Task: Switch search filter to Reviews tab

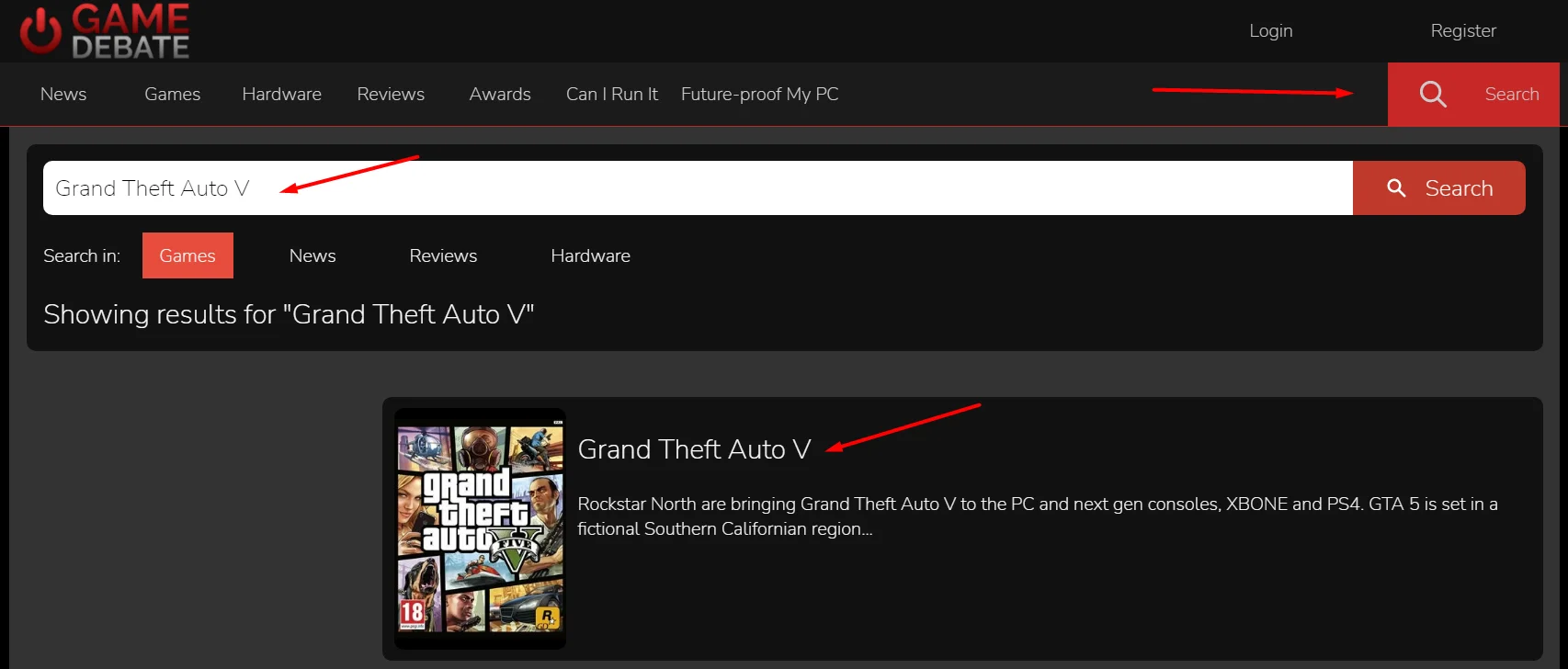Action: tap(443, 255)
